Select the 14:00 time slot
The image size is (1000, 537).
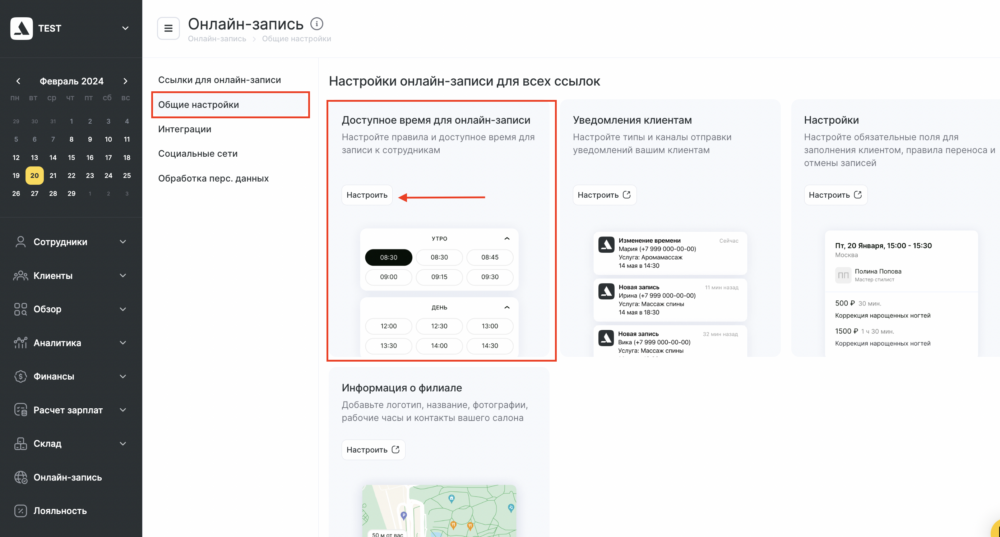pyautogui.click(x=439, y=346)
